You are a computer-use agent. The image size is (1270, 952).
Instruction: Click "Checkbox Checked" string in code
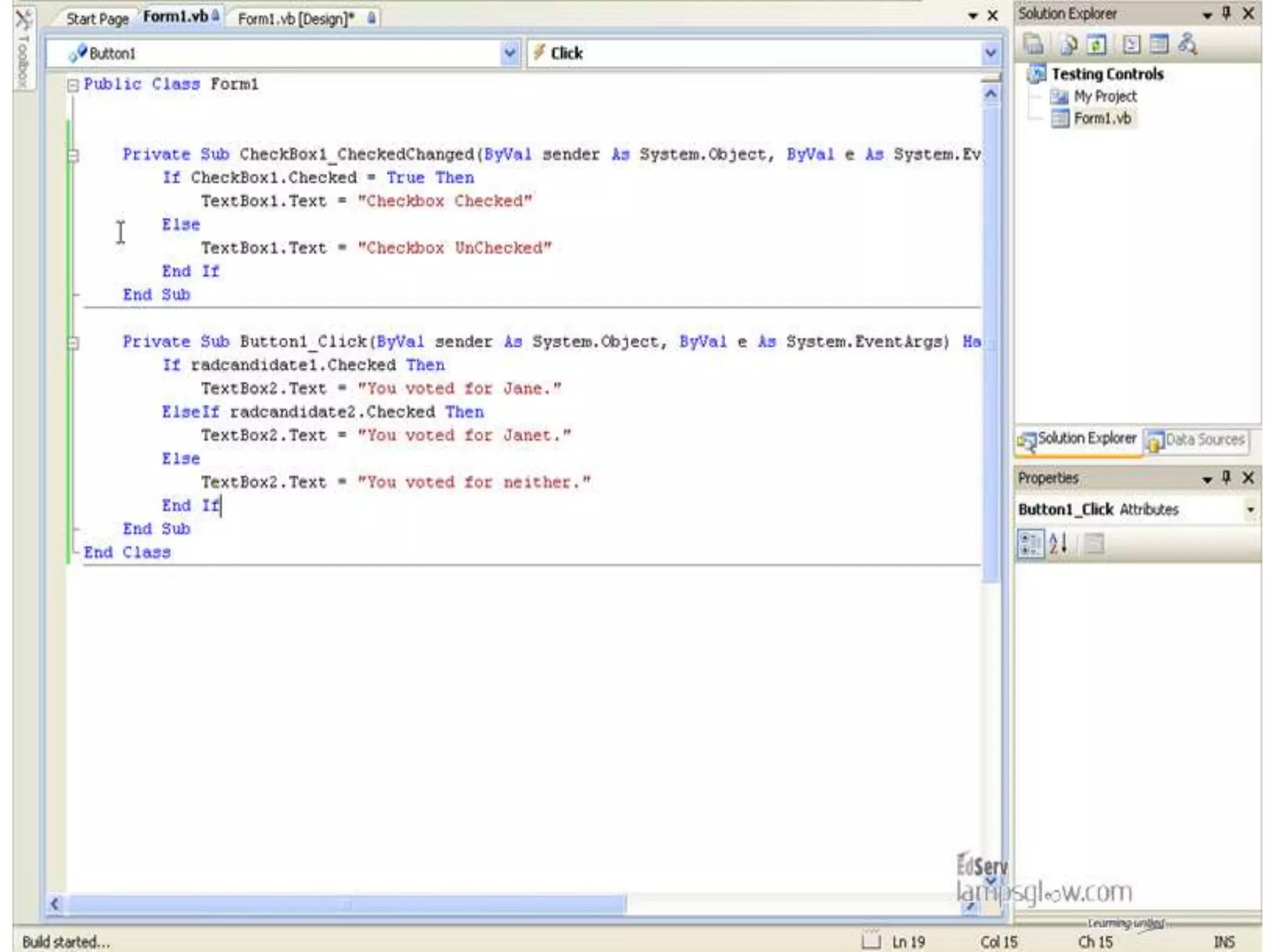(x=445, y=201)
